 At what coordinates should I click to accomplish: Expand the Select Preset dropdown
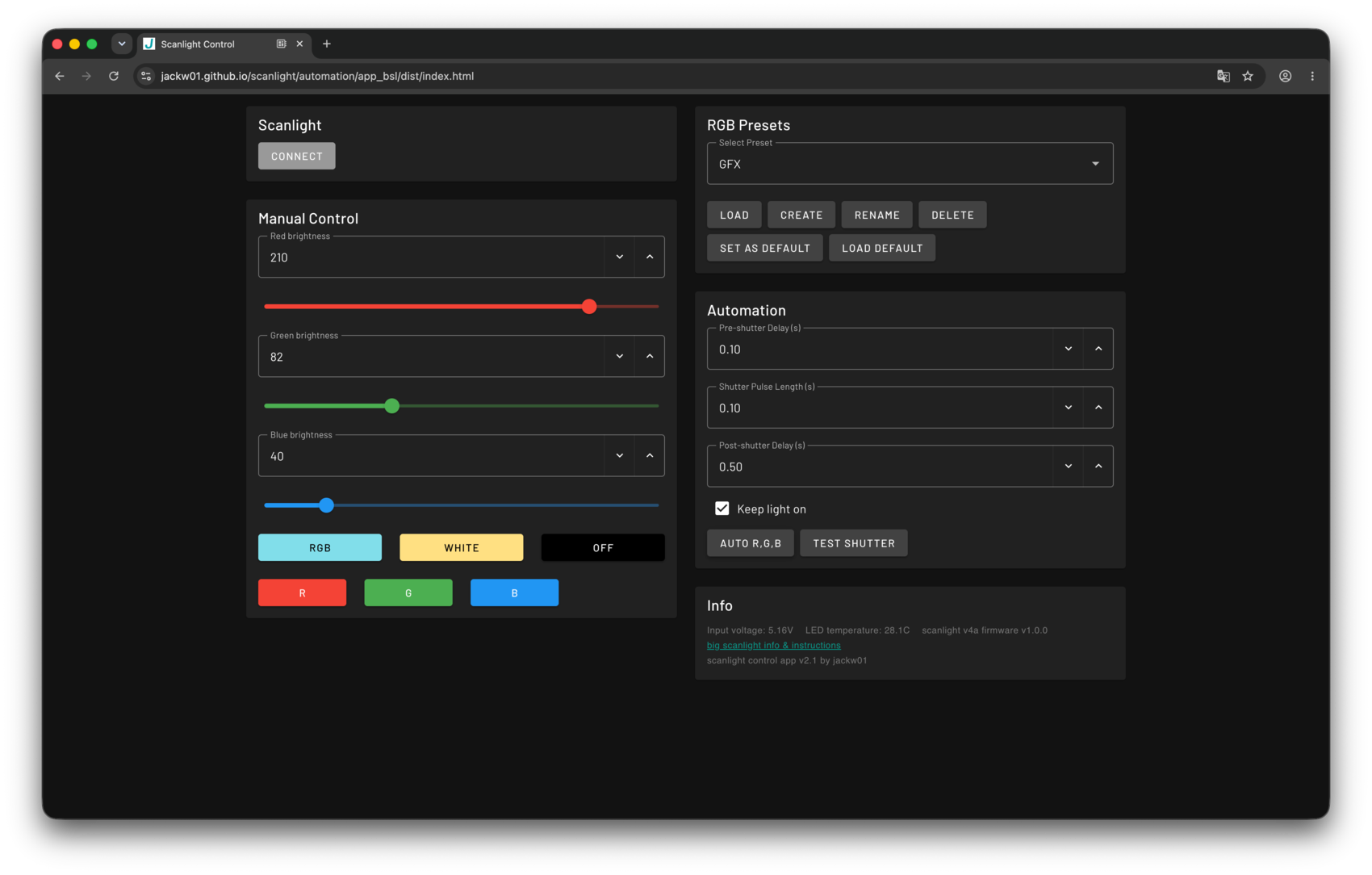pos(910,164)
